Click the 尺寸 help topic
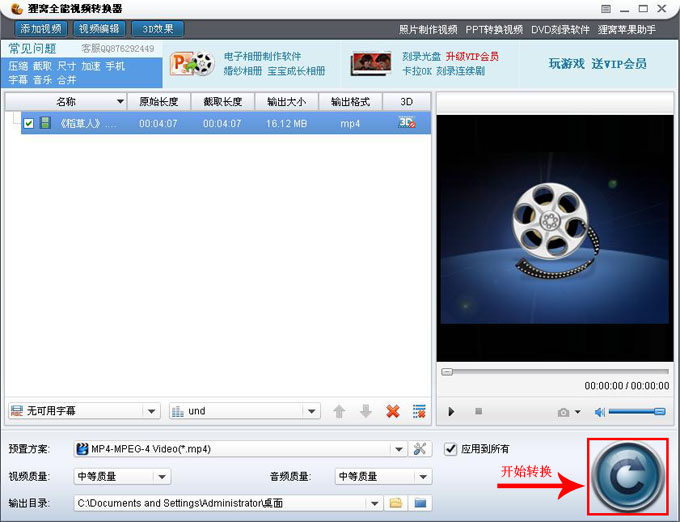The height and width of the screenshot is (522, 680). tap(66, 66)
